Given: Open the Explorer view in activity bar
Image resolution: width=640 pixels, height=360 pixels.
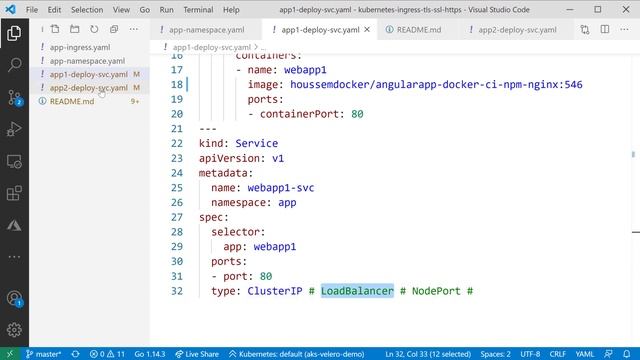Looking at the screenshot, I should point(14,33).
